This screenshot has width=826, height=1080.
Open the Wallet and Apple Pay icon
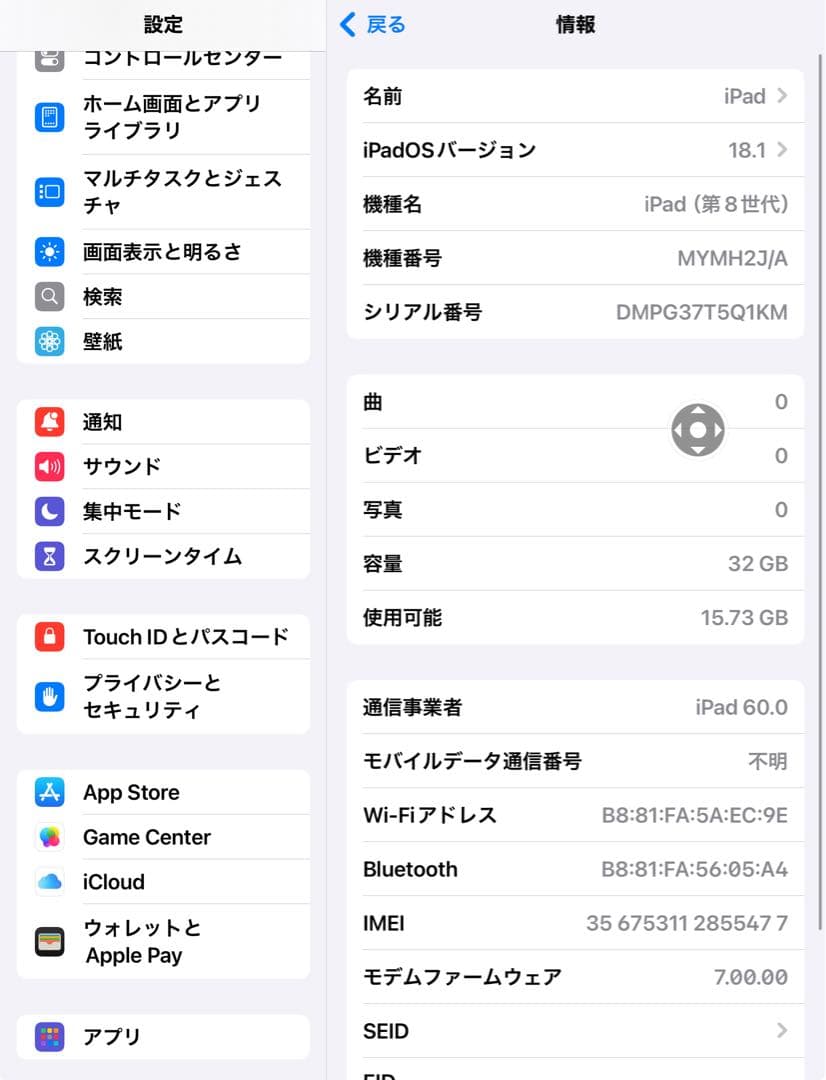pyautogui.click(x=50, y=942)
